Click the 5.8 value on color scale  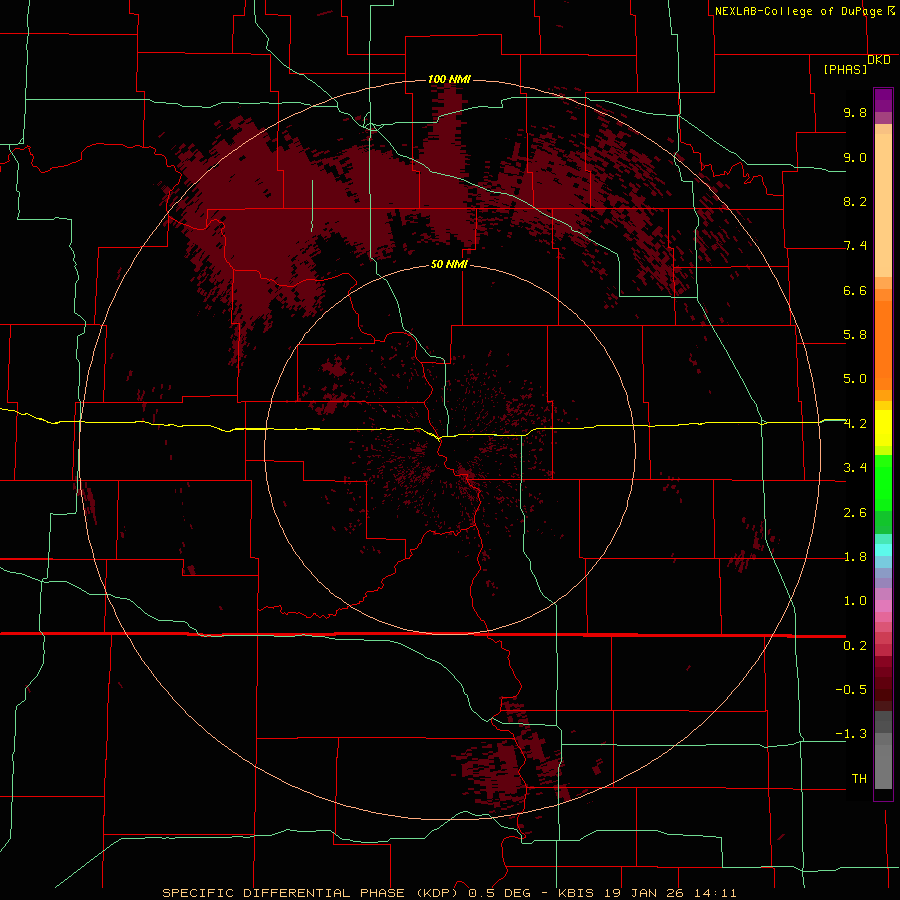pyautogui.click(x=855, y=335)
